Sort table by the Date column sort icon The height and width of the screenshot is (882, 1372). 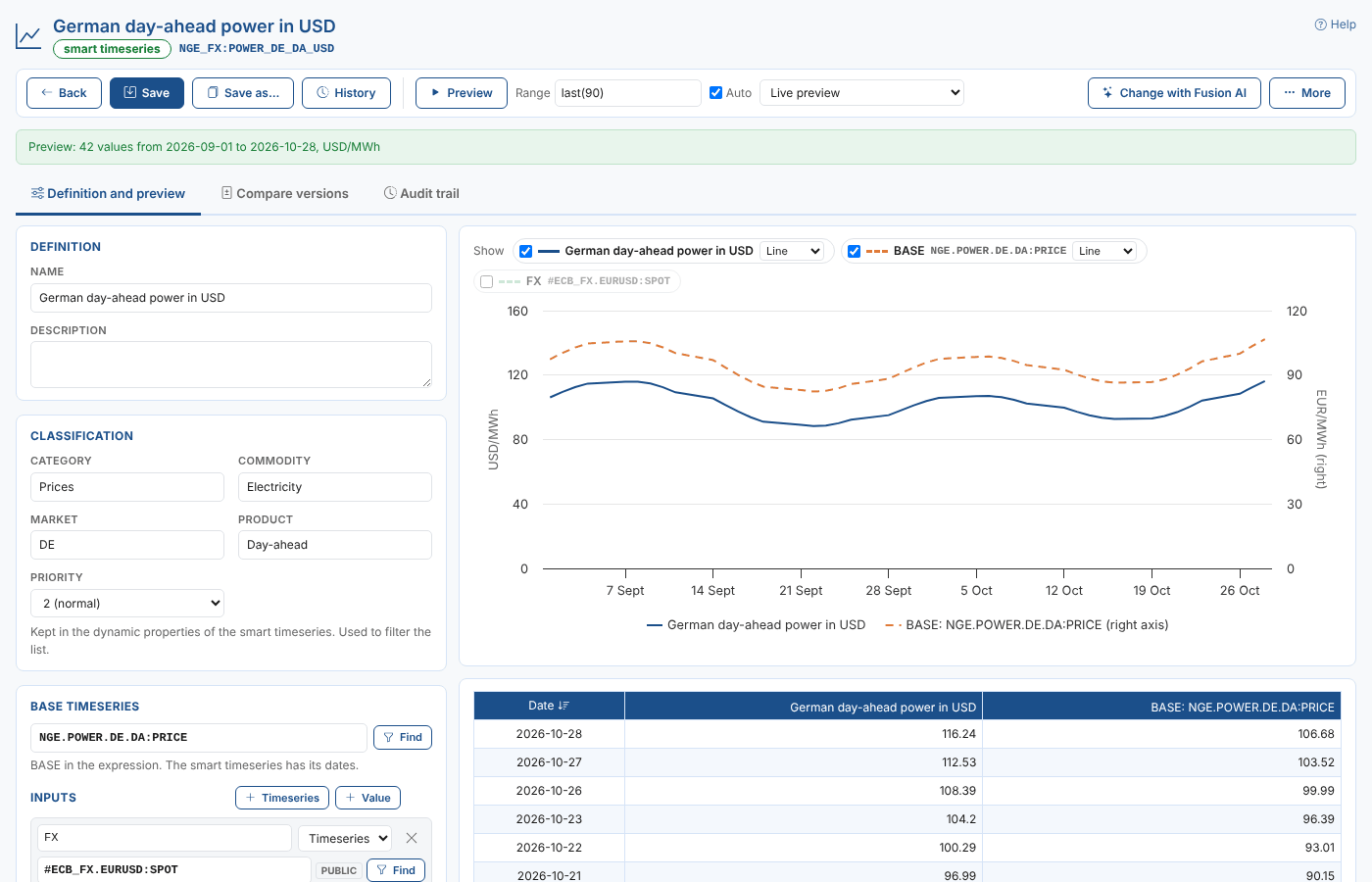(x=563, y=706)
